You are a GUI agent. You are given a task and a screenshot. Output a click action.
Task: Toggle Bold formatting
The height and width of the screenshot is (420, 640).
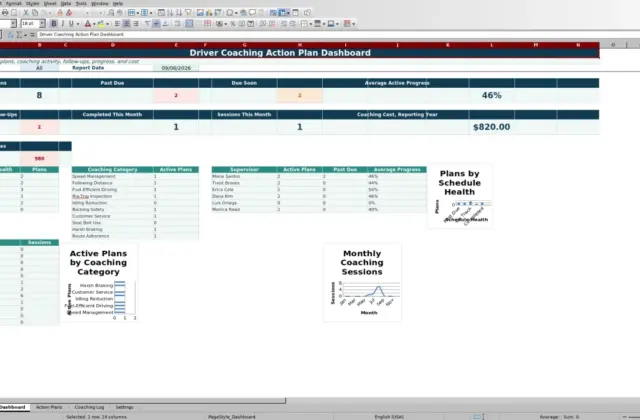pyautogui.click(x=54, y=24)
